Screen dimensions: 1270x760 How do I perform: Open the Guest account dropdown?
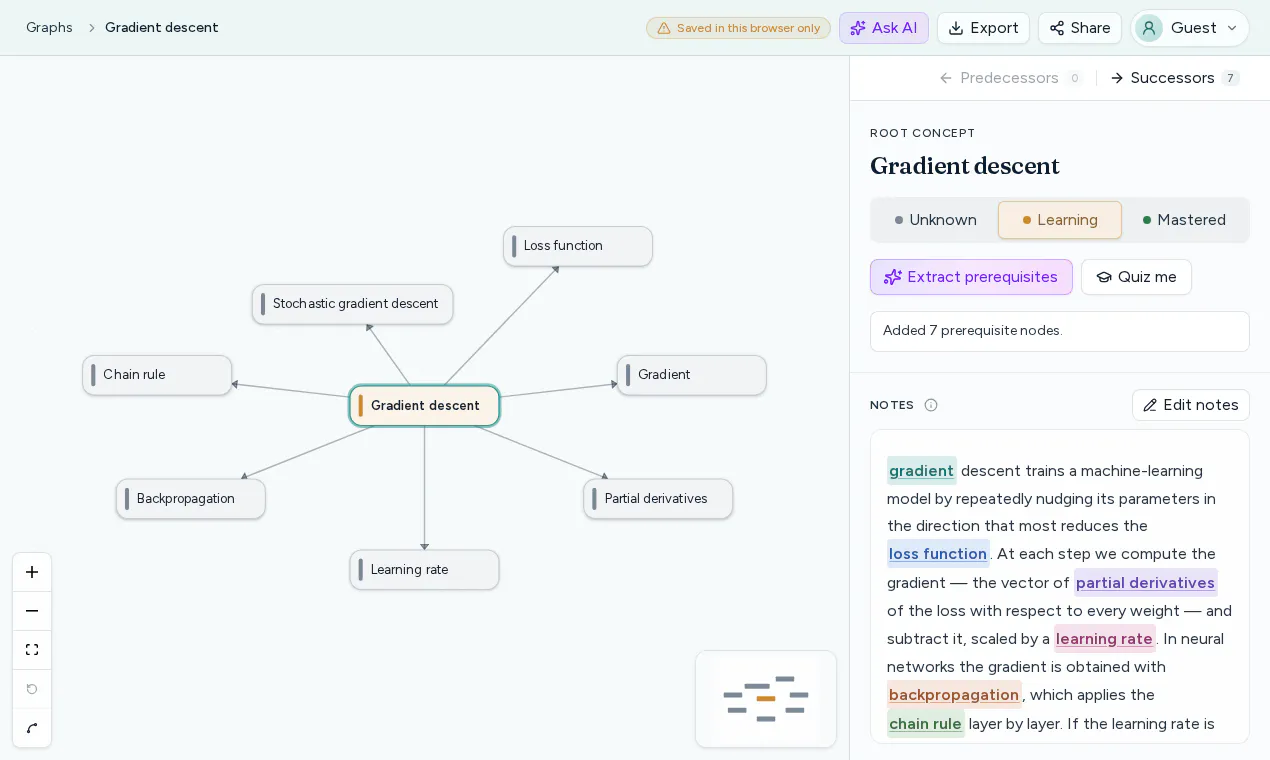coord(1190,28)
